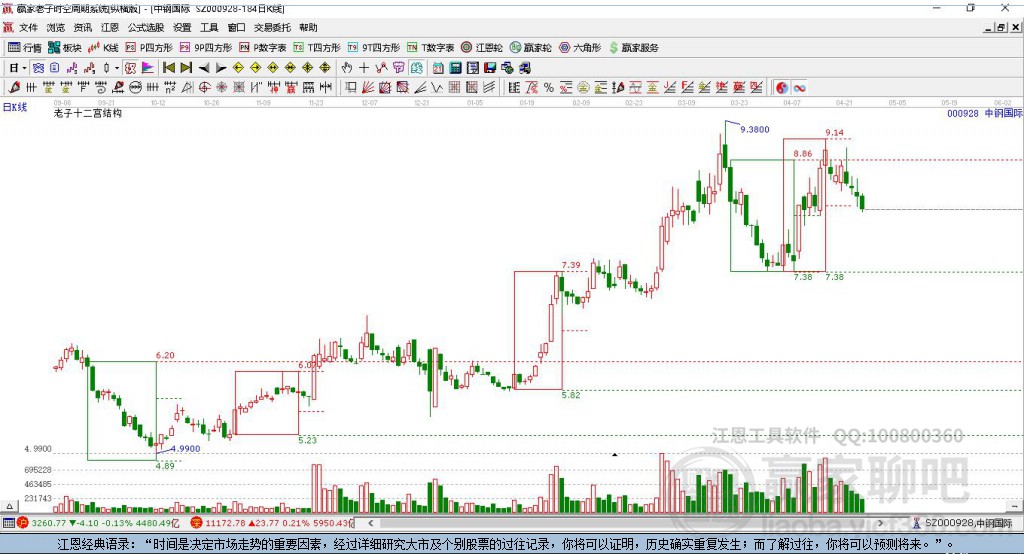Open the 9P四方形 tool
Image resolution: width=1024 pixels, height=554 pixels.
[206, 48]
